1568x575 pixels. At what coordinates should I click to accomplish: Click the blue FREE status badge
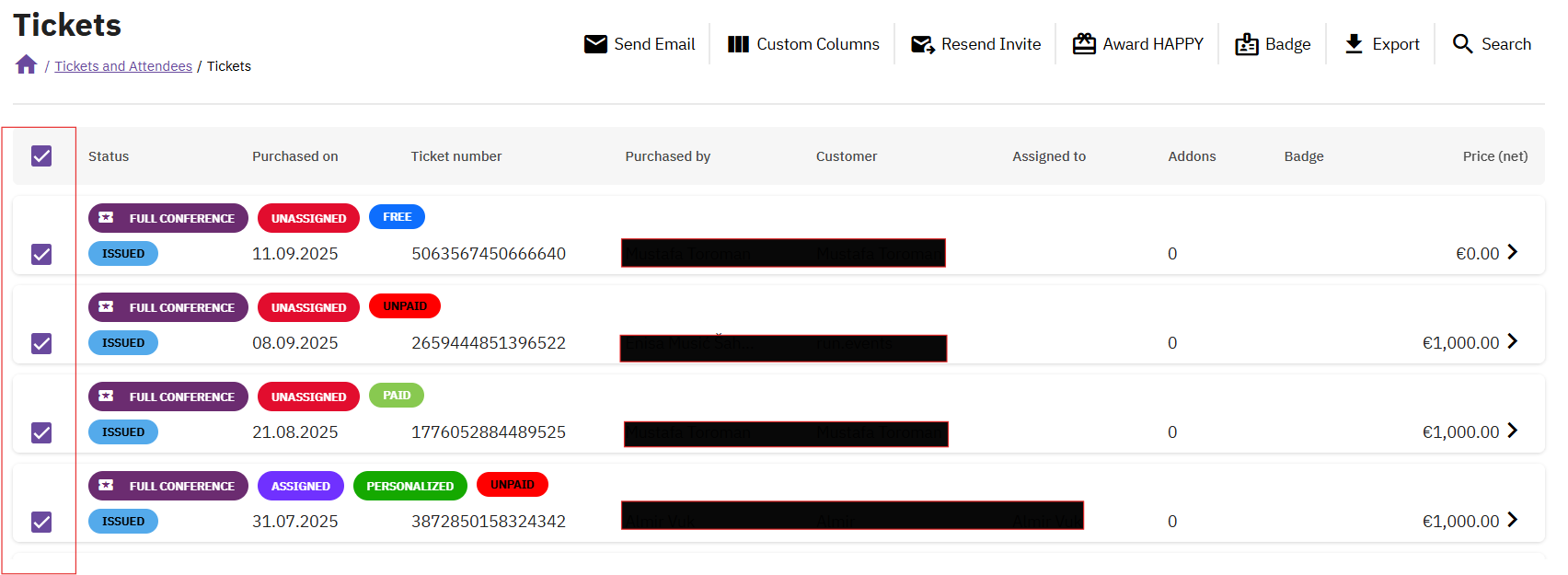tap(397, 217)
